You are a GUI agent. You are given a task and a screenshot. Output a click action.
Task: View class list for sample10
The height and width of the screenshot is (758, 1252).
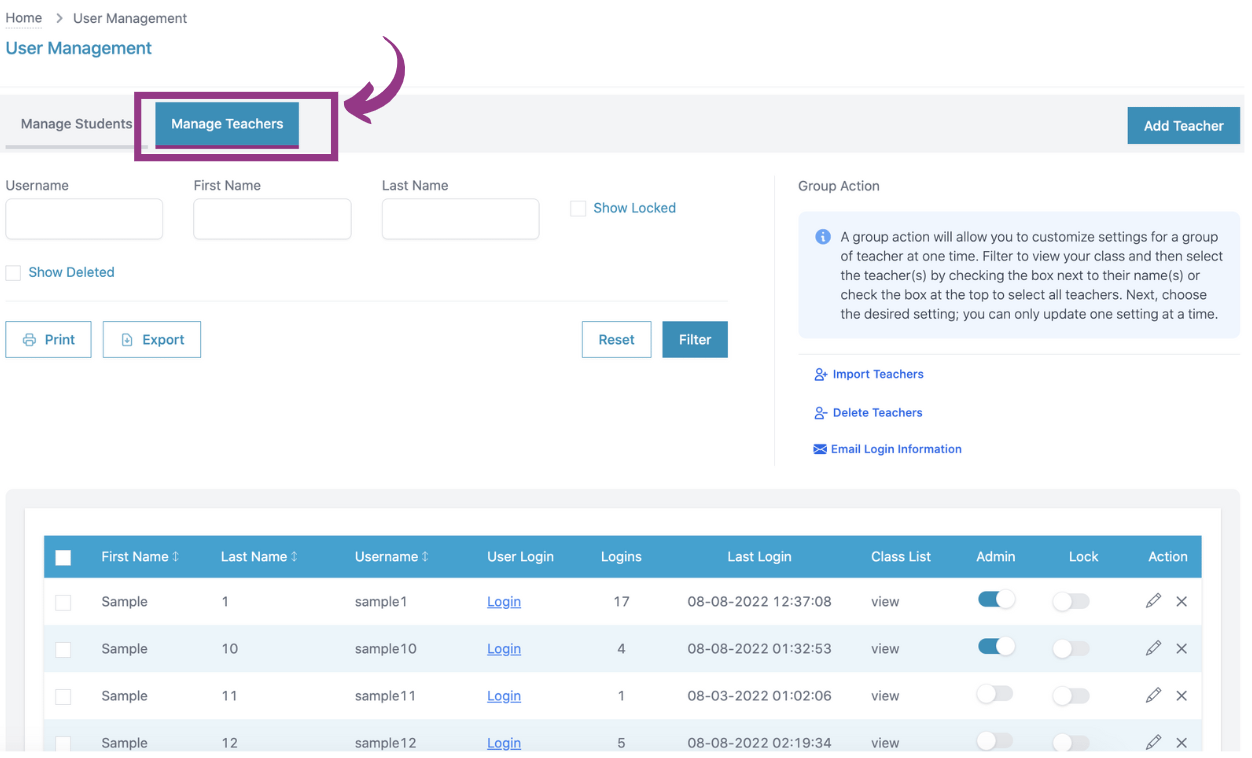coord(885,648)
